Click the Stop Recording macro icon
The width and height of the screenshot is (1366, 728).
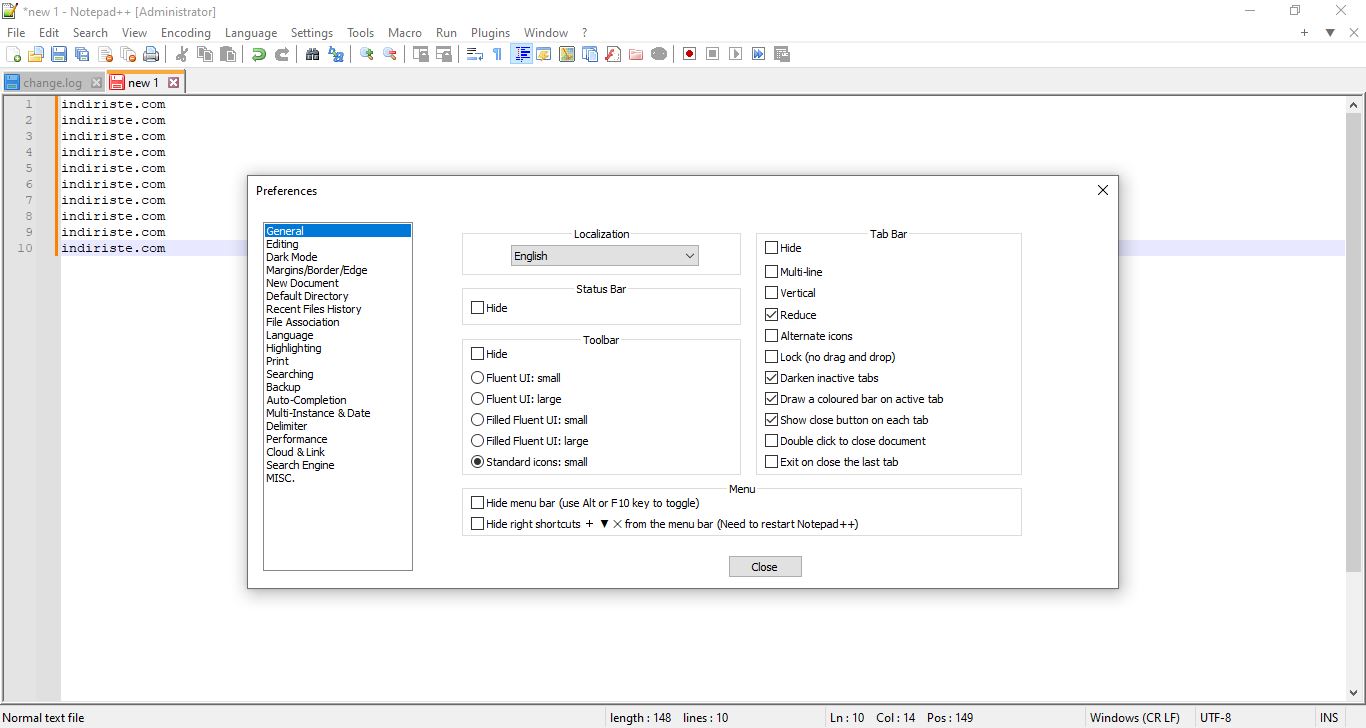tap(713, 54)
